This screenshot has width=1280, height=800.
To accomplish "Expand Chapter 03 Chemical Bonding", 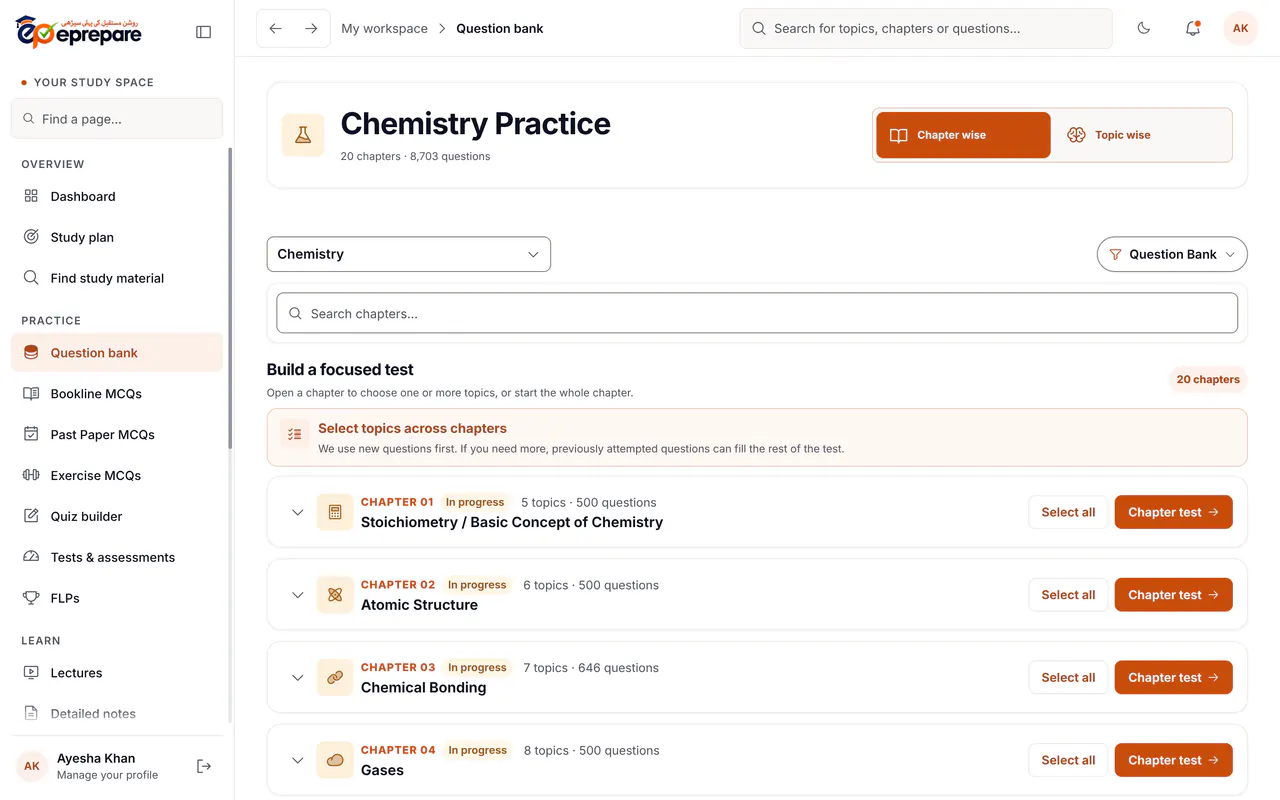I will tap(297, 677).
